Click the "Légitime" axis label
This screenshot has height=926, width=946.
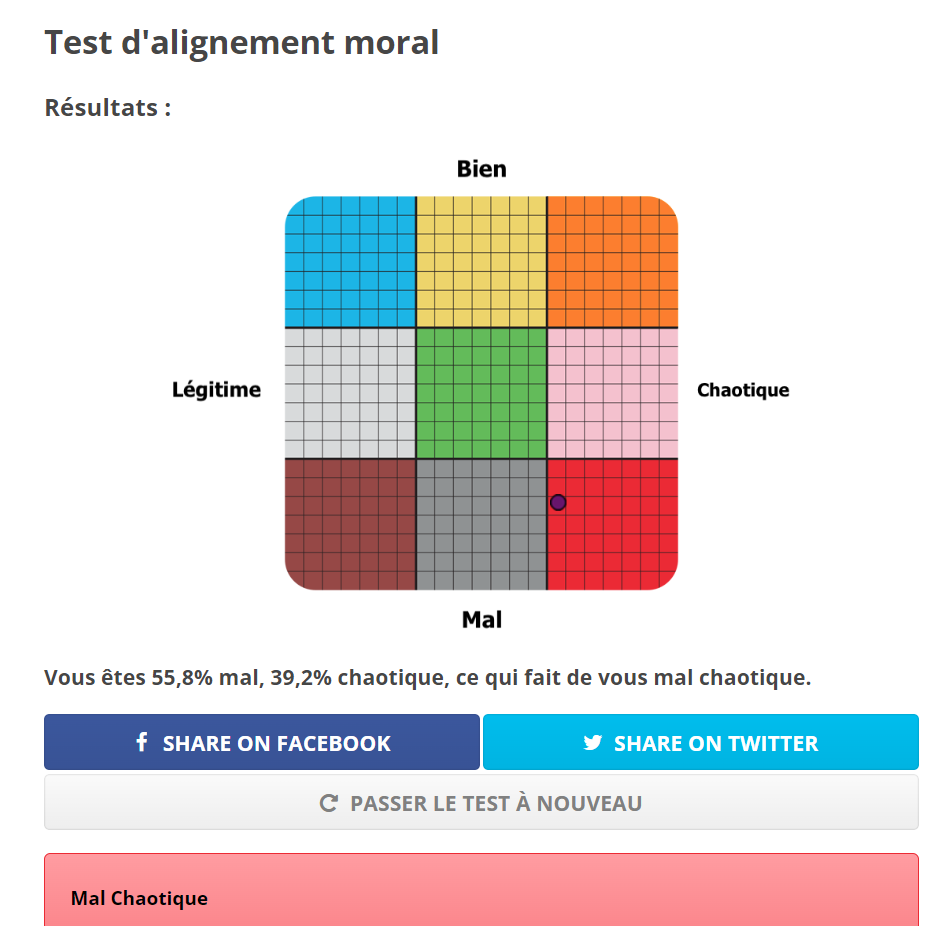point(216,390)
